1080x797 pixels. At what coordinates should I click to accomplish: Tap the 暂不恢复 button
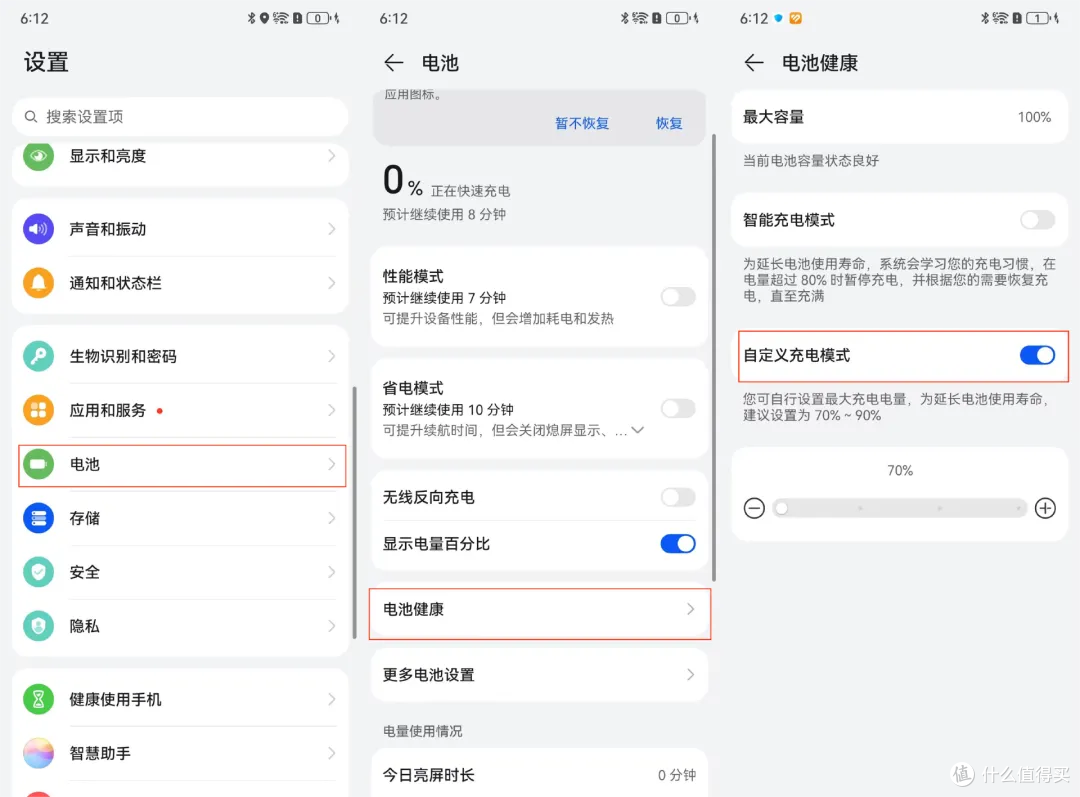582,123
